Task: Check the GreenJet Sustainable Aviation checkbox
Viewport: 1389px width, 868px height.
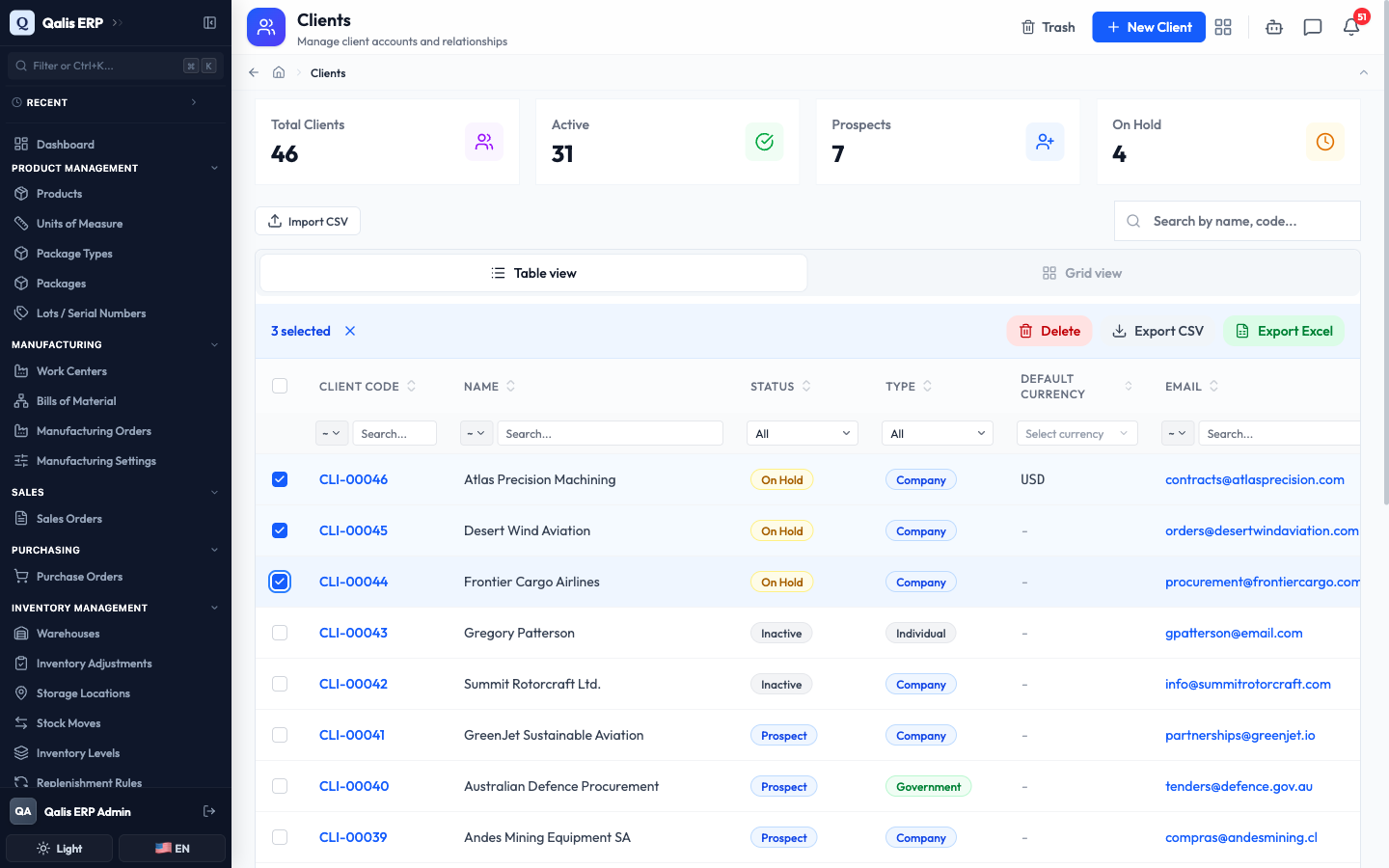Action: (280, 735)
